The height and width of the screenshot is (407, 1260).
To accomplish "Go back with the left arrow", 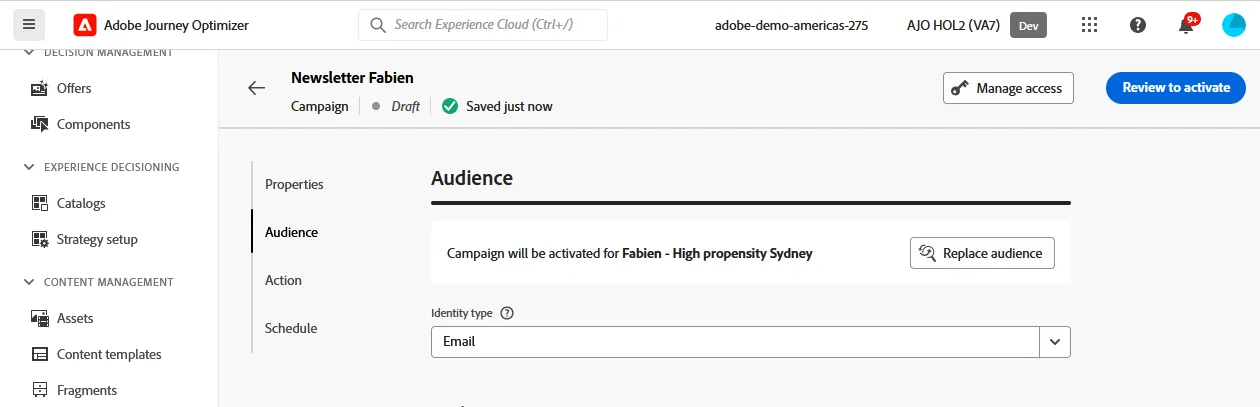I will point(257,88).
